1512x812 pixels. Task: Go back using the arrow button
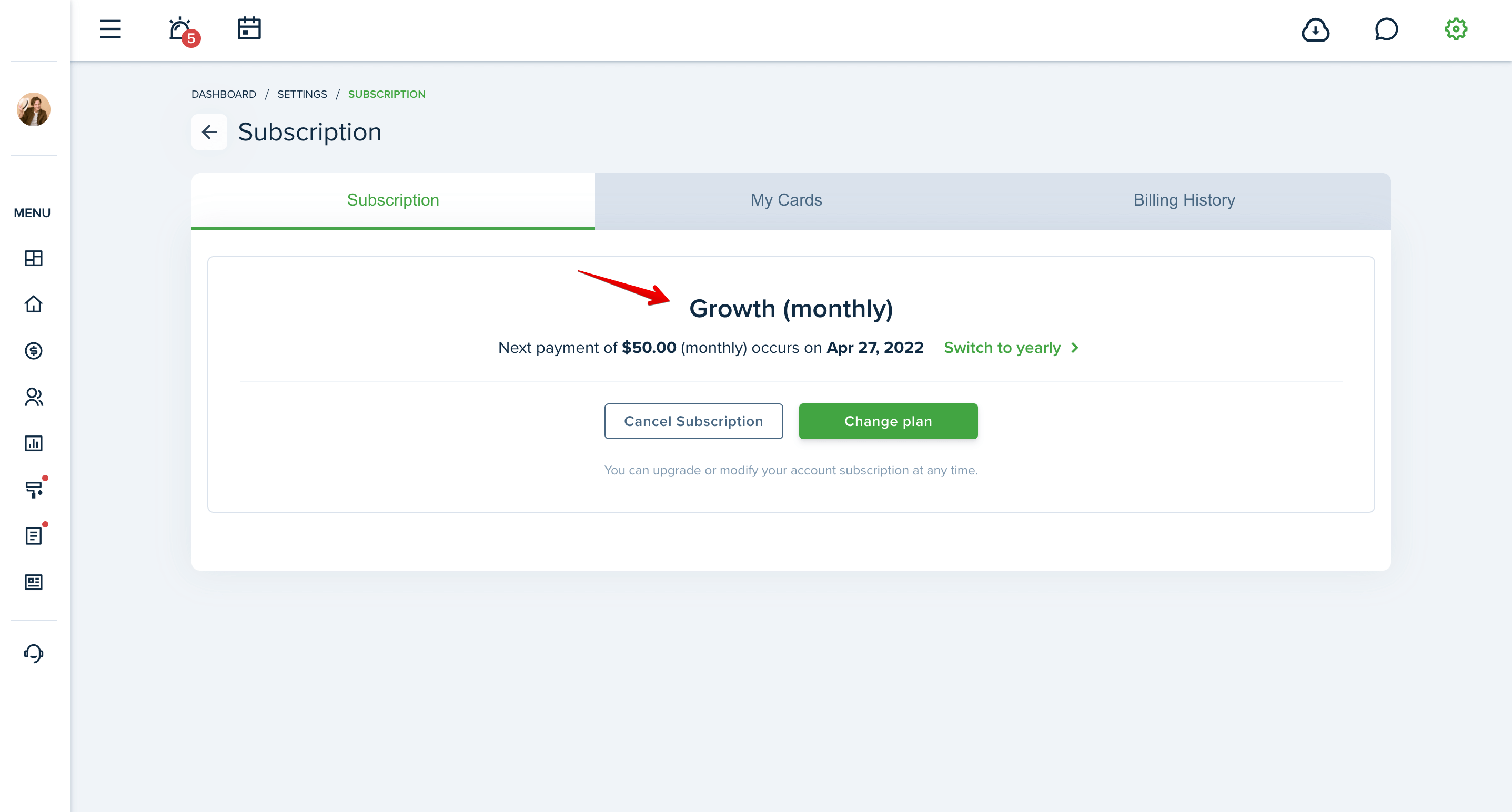click(209, 132)
